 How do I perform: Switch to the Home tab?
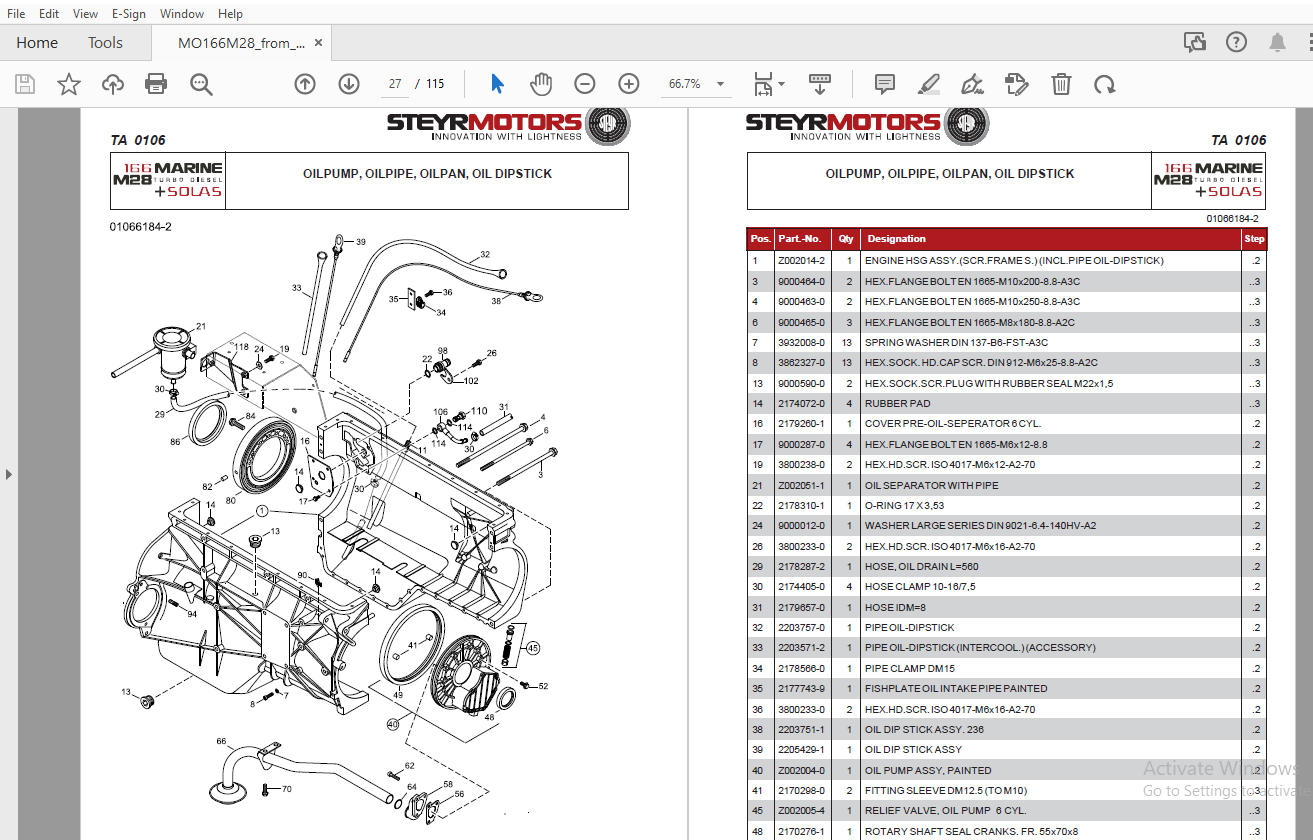point(37,43)
